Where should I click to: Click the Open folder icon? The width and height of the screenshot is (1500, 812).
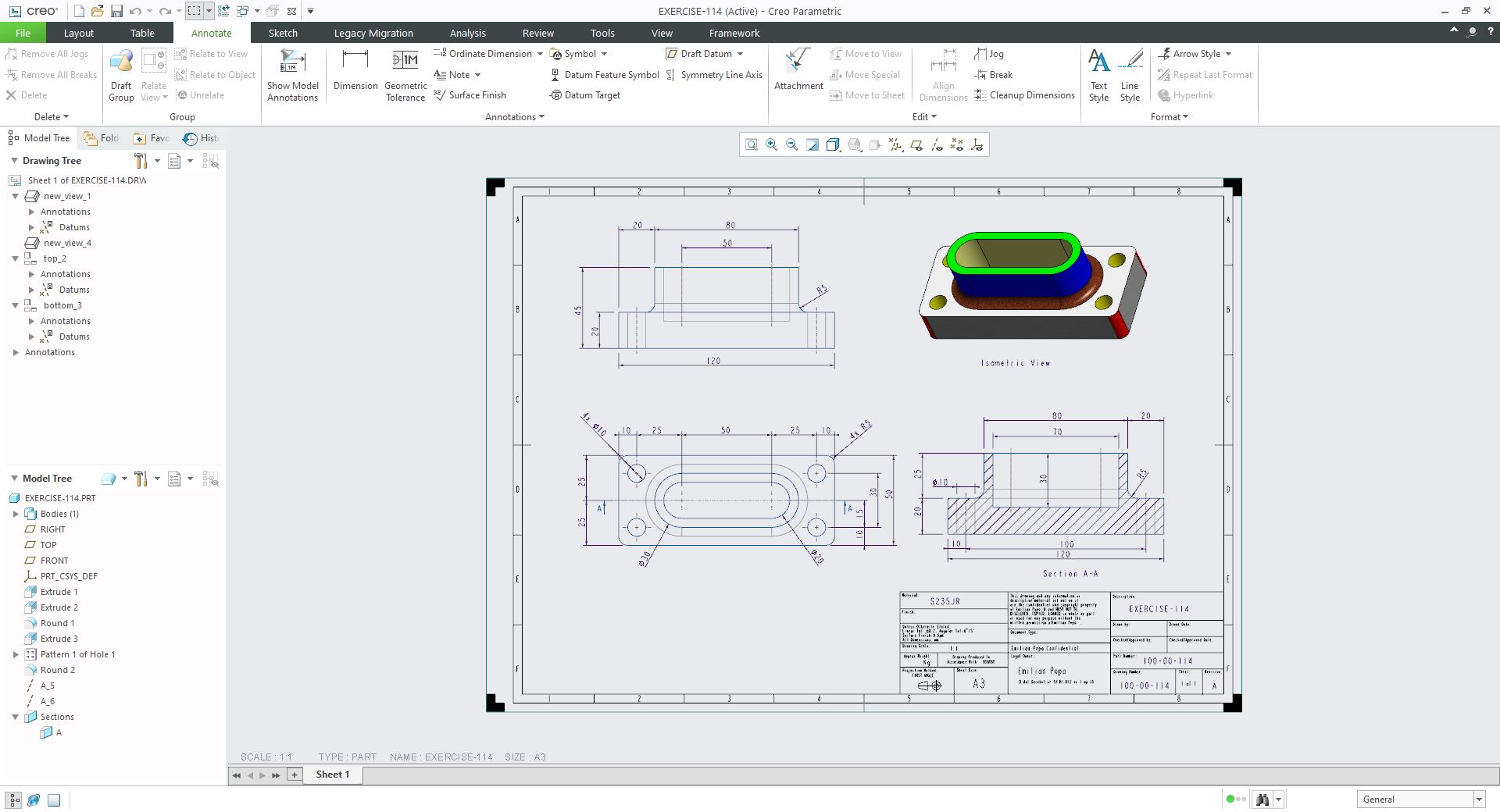click(x=97, y=11)
